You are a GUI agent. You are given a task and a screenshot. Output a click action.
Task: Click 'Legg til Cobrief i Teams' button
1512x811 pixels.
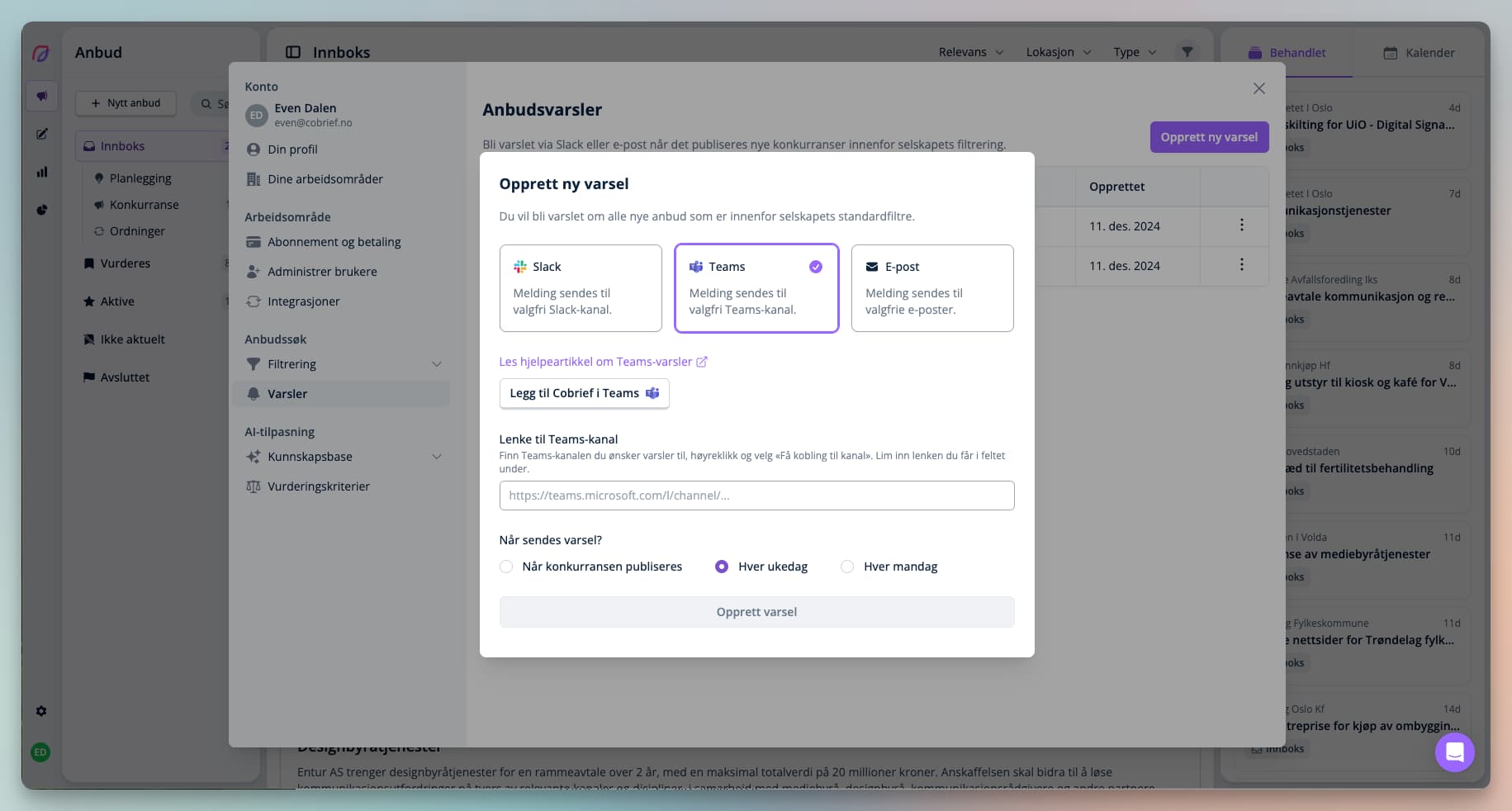584,393
